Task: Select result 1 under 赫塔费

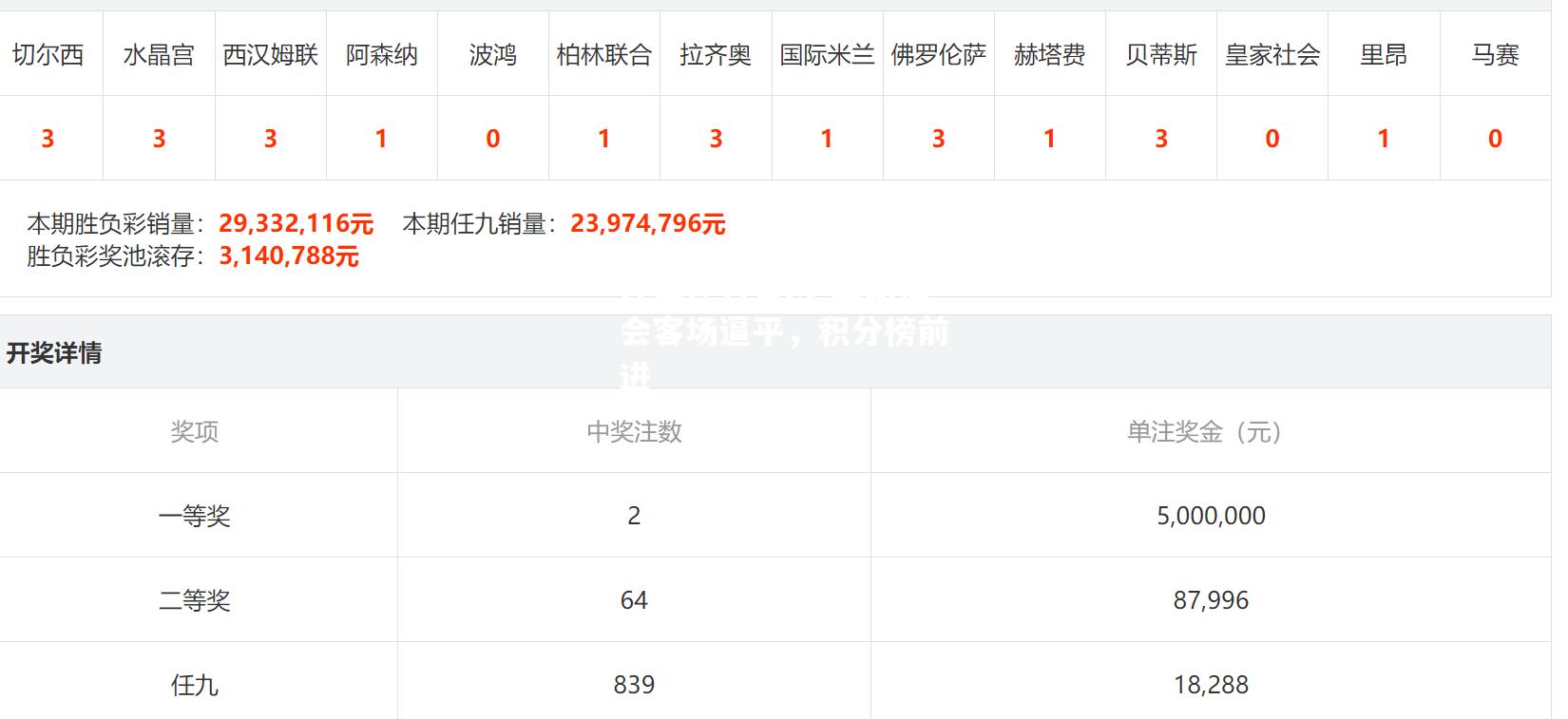Action: click(1049, 139)
